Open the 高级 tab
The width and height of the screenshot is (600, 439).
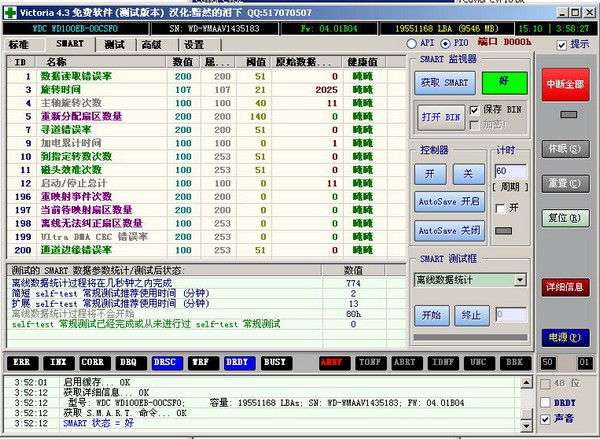tap(152, 45)
